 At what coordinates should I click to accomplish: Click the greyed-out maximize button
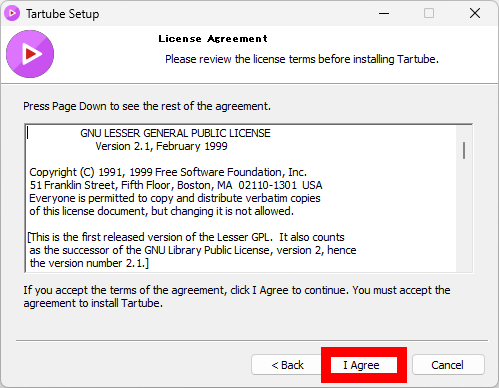coord(429,13)
